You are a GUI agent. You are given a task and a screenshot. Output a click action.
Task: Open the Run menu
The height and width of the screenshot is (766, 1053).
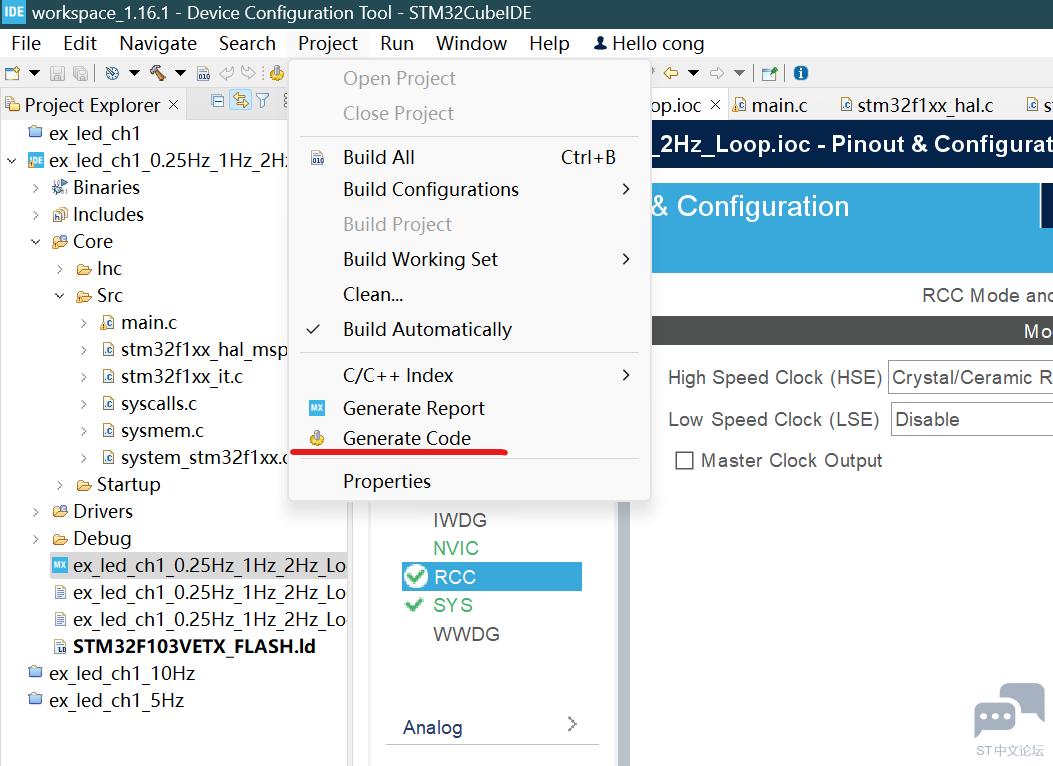pos(397,44)
